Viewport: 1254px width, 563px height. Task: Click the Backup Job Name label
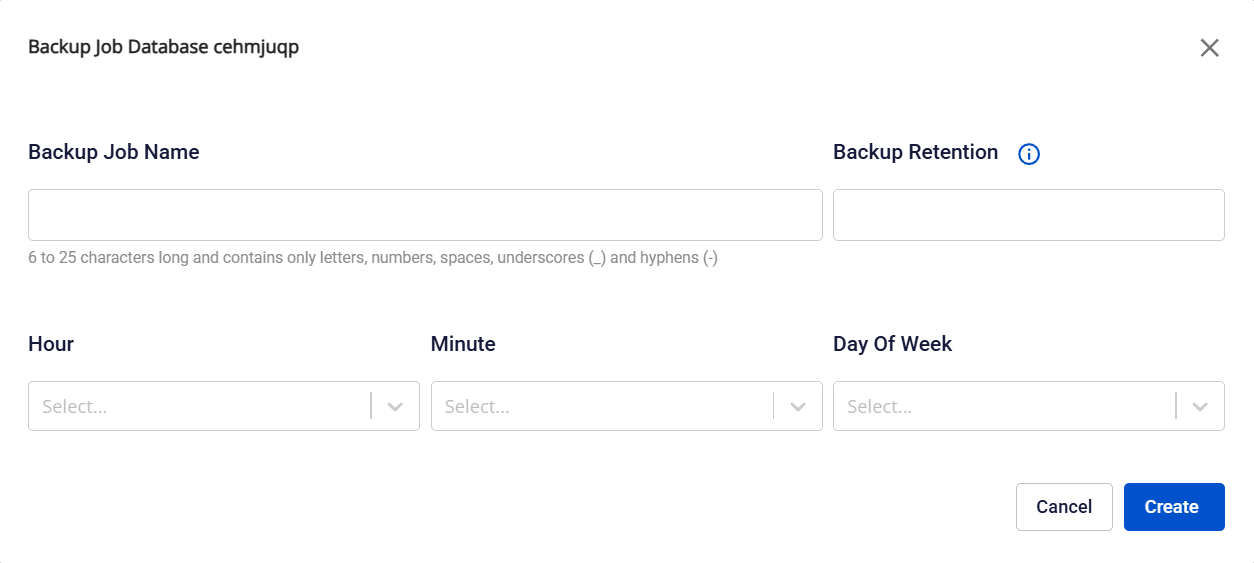(114, 152)
